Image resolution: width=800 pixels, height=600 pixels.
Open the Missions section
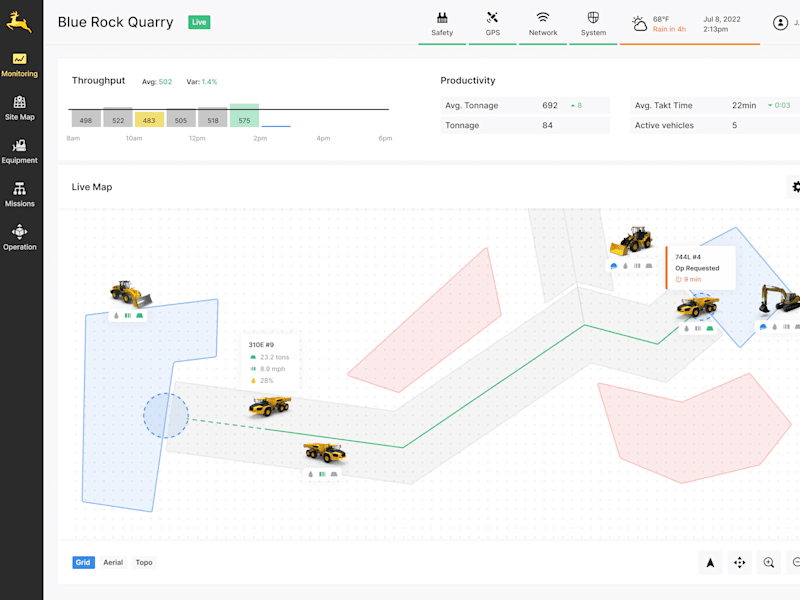coord(19,195)
